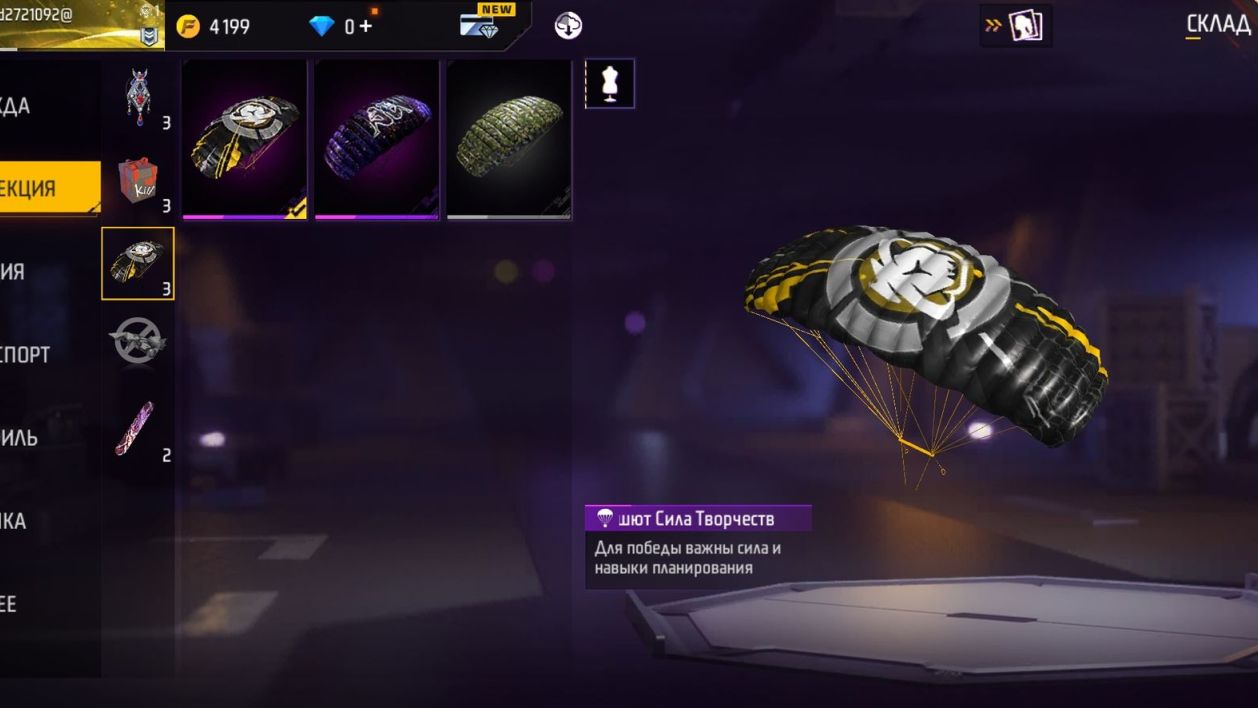Click the round mask icon in the top bar
Viewport: 1258px width, 708px height.
pyautogui.click(x=568, y=26)
